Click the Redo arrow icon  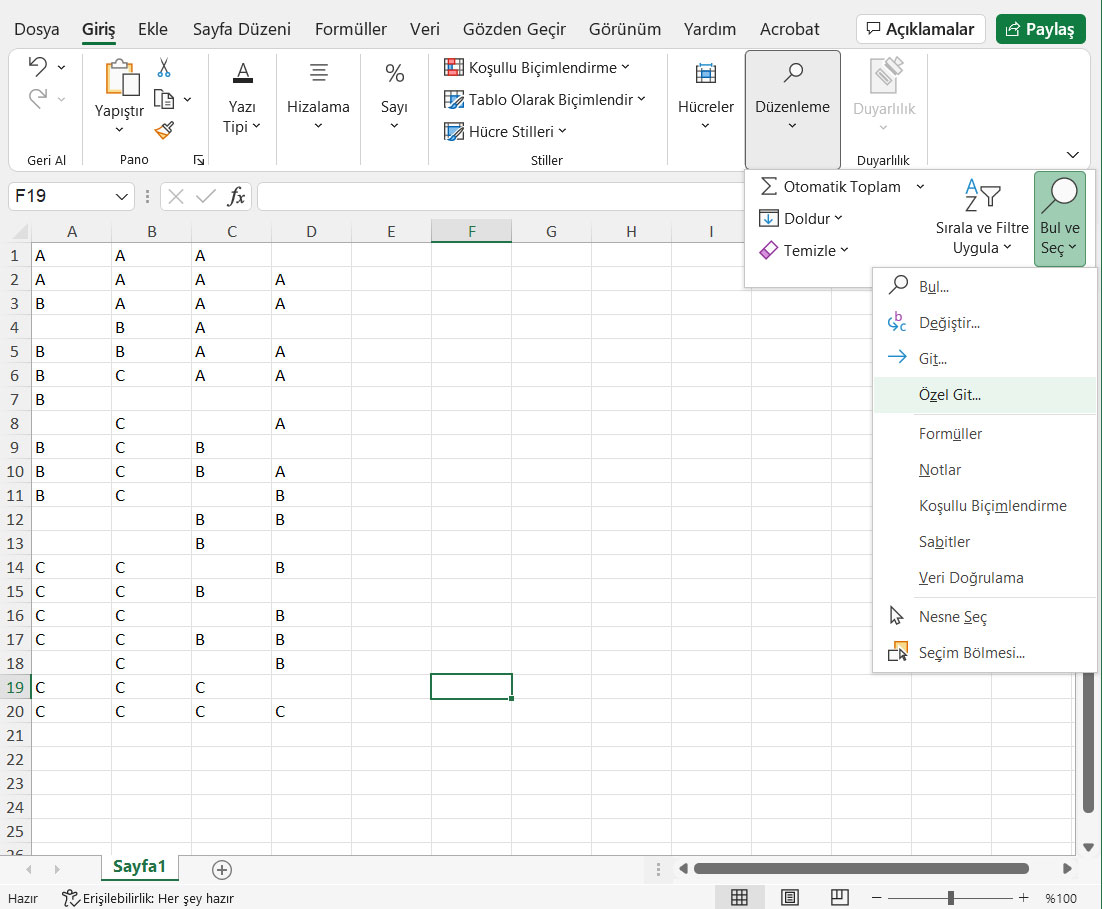(x=37, y=99)
